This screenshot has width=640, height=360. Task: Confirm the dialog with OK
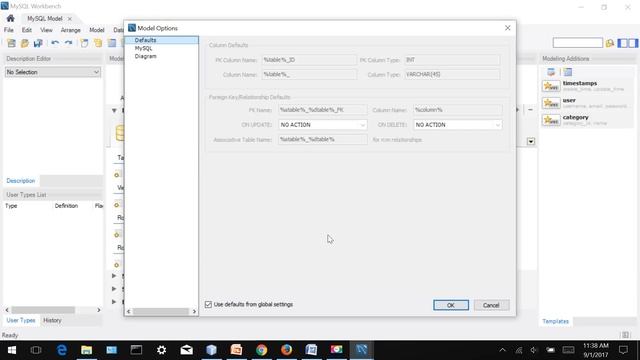pyautogui.click(x=451, y=305)
